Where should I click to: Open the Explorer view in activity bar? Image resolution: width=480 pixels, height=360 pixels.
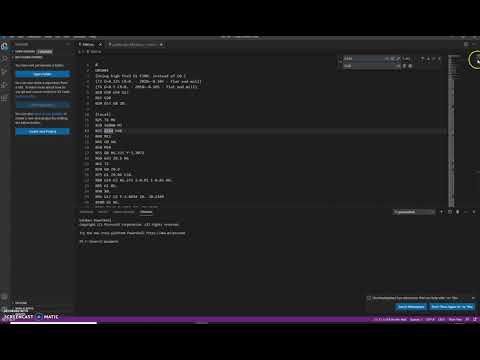(4, 46)
